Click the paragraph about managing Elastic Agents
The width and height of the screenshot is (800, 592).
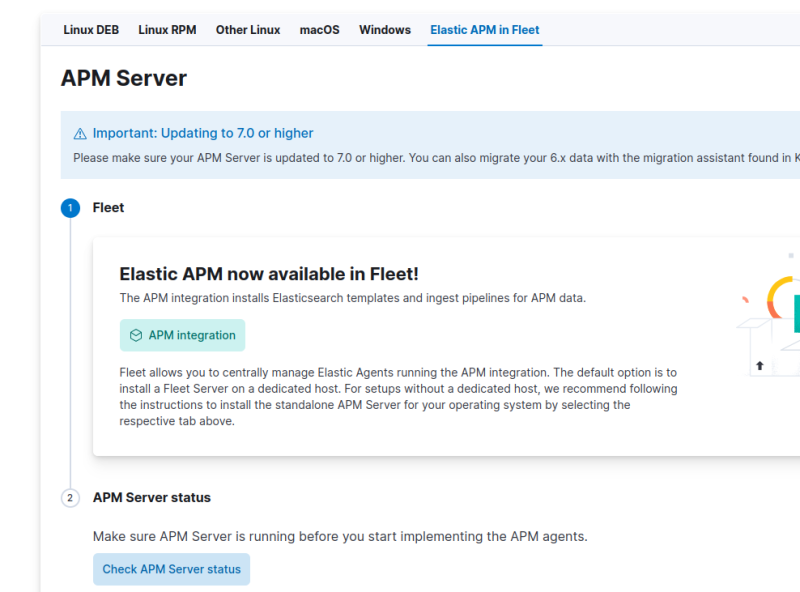[x=398, y=396]
